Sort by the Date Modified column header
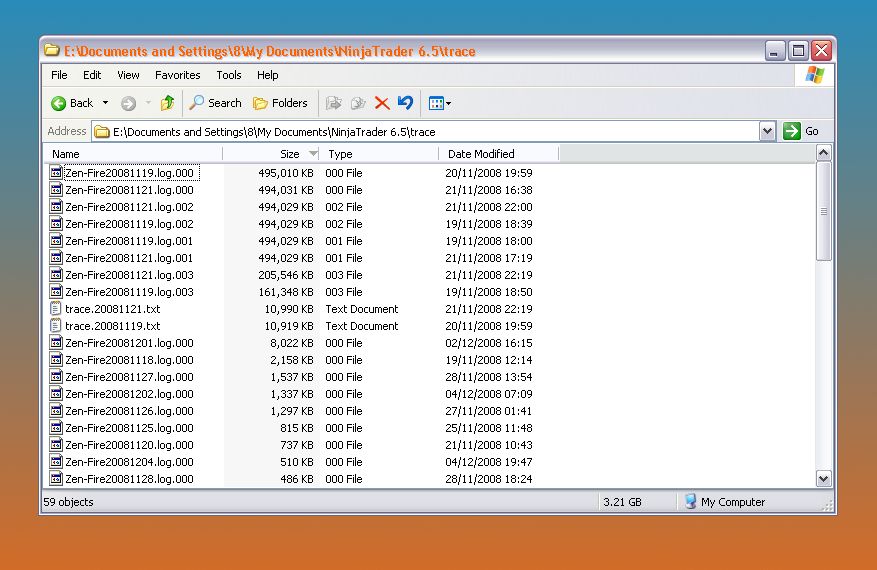 coord(498,154)
